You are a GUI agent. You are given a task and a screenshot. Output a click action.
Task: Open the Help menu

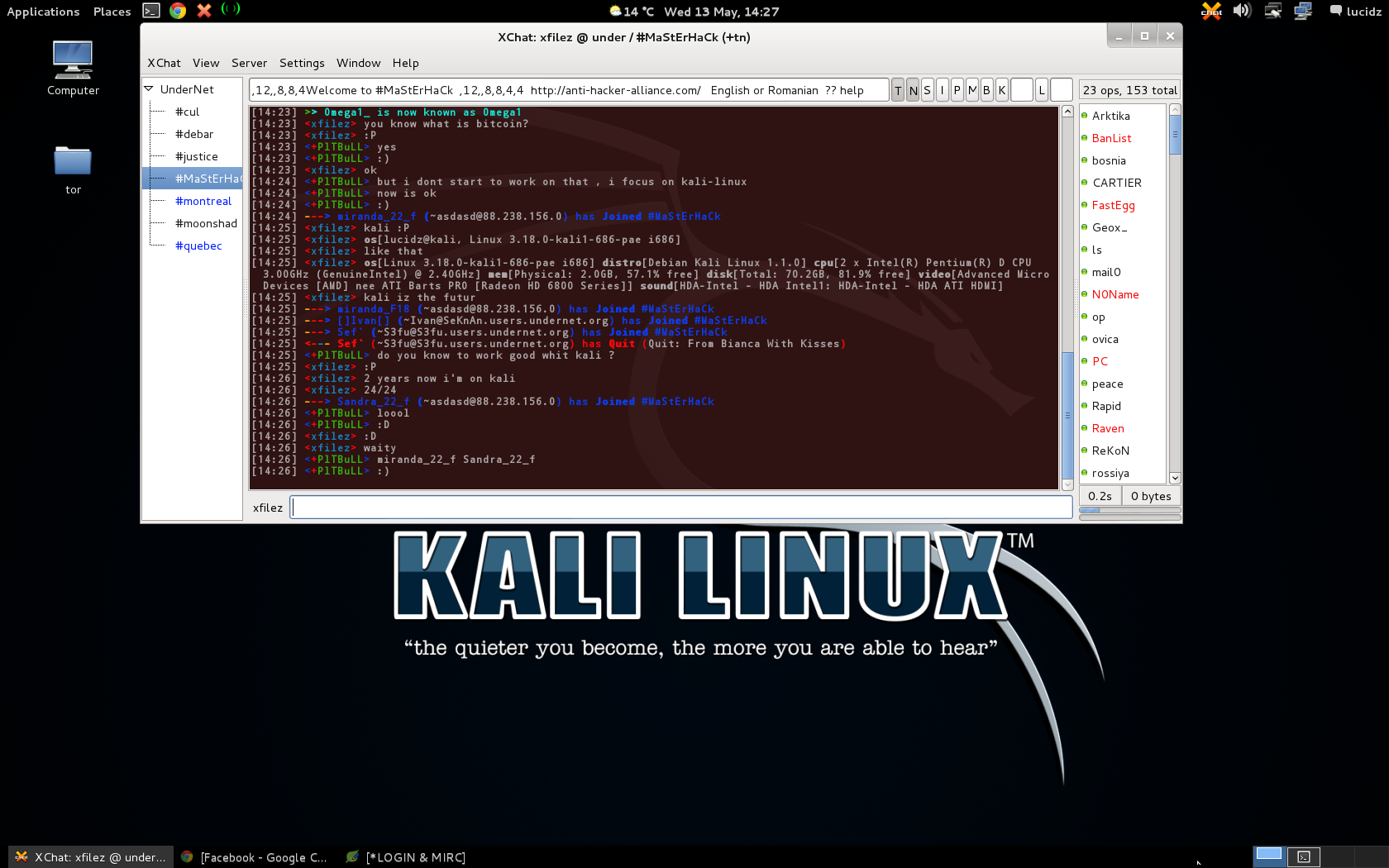click(405, 63)
